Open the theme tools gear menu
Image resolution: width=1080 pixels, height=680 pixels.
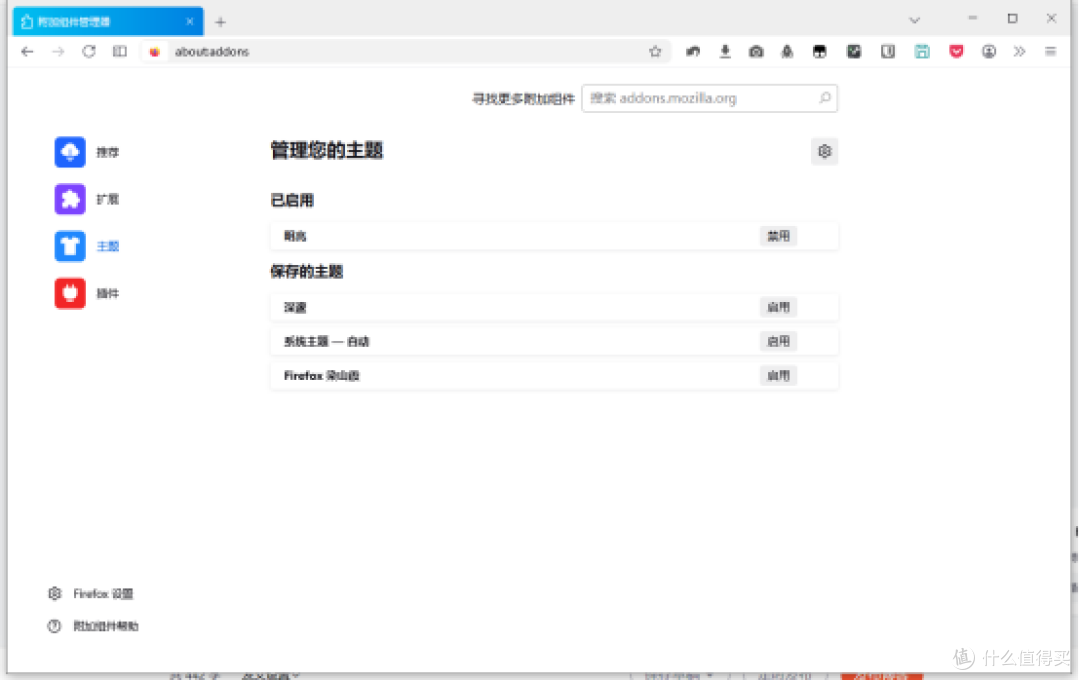click(x=824, y=152)
